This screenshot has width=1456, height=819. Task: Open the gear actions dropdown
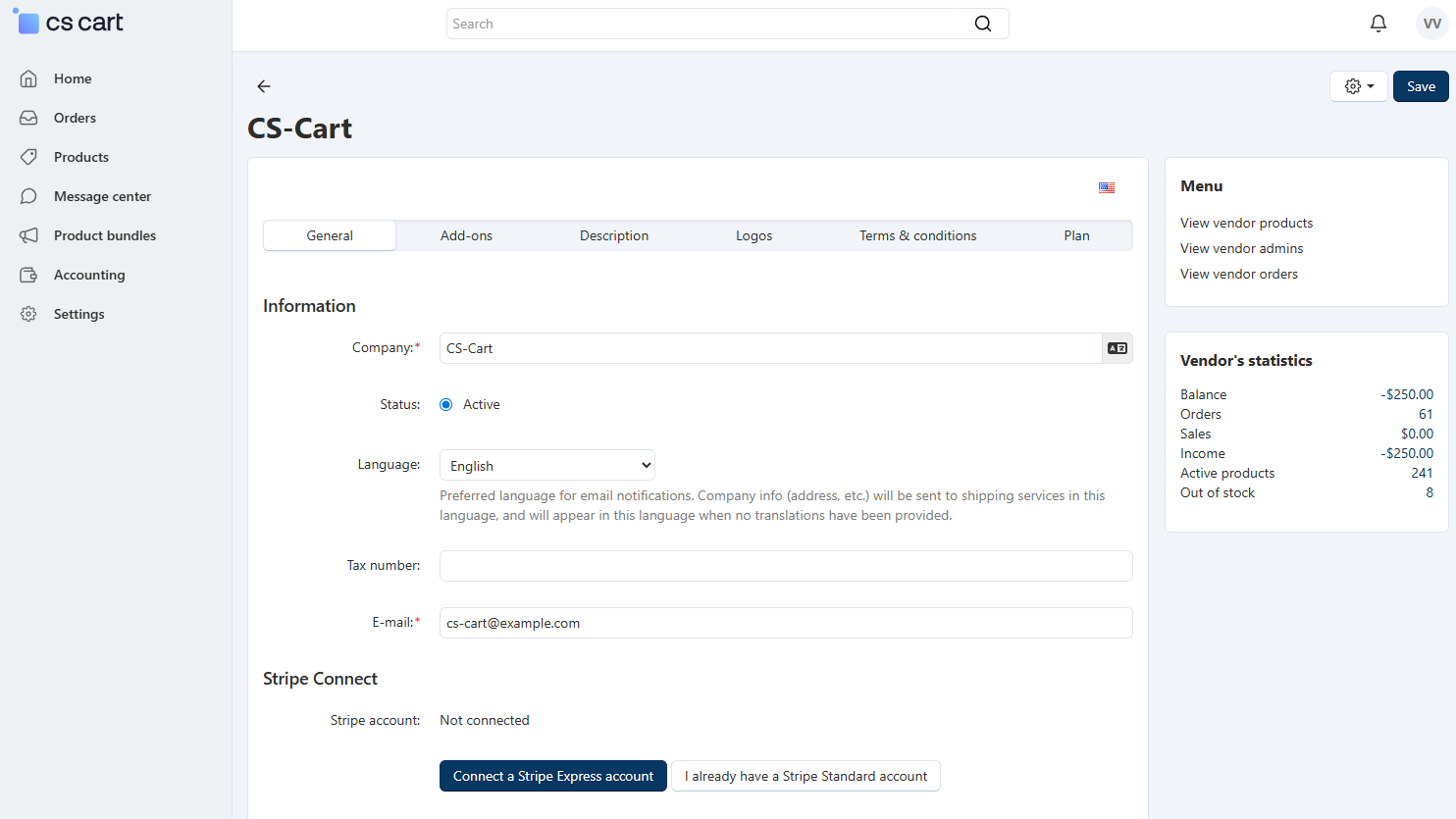1359,86
